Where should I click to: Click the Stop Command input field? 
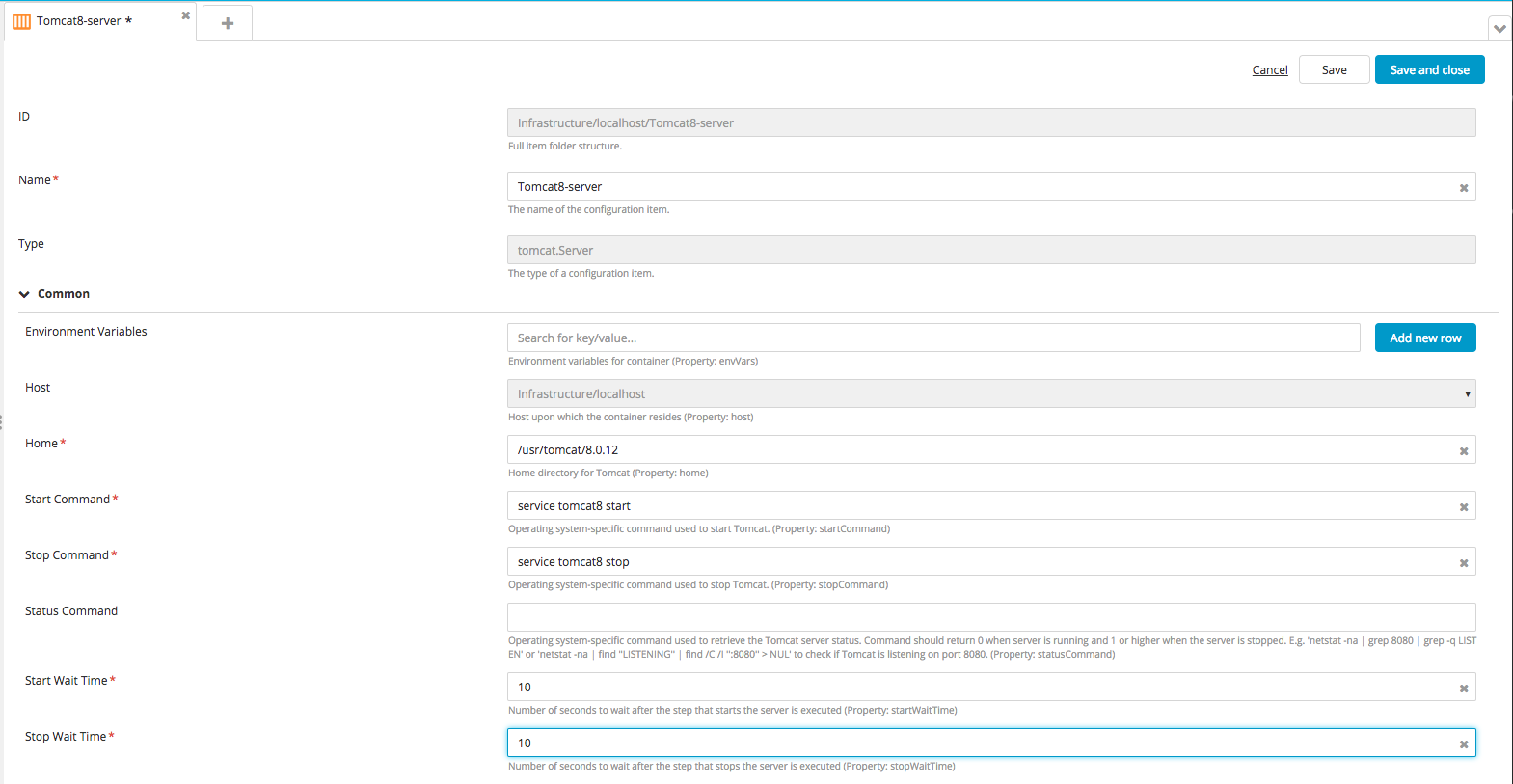coord(991,561)
